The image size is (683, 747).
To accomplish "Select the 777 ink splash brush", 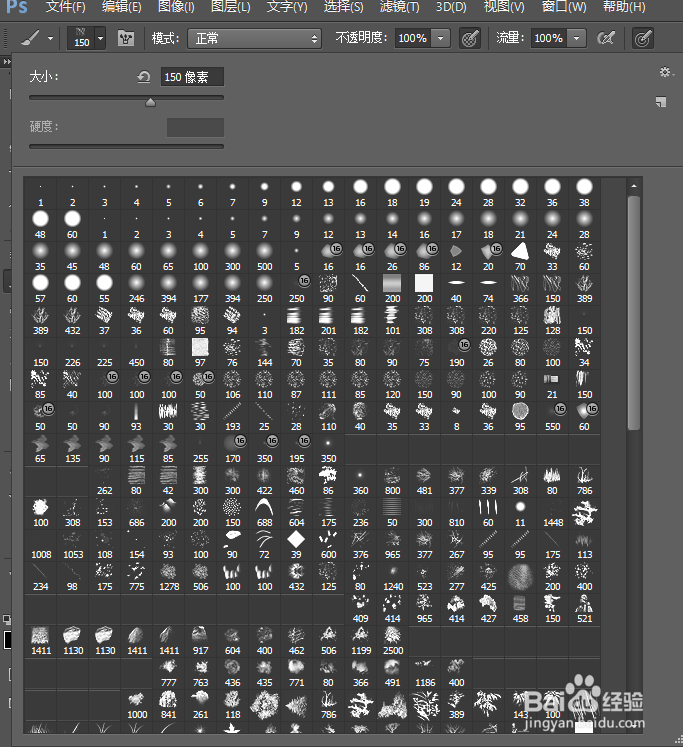I will [169, 673].
